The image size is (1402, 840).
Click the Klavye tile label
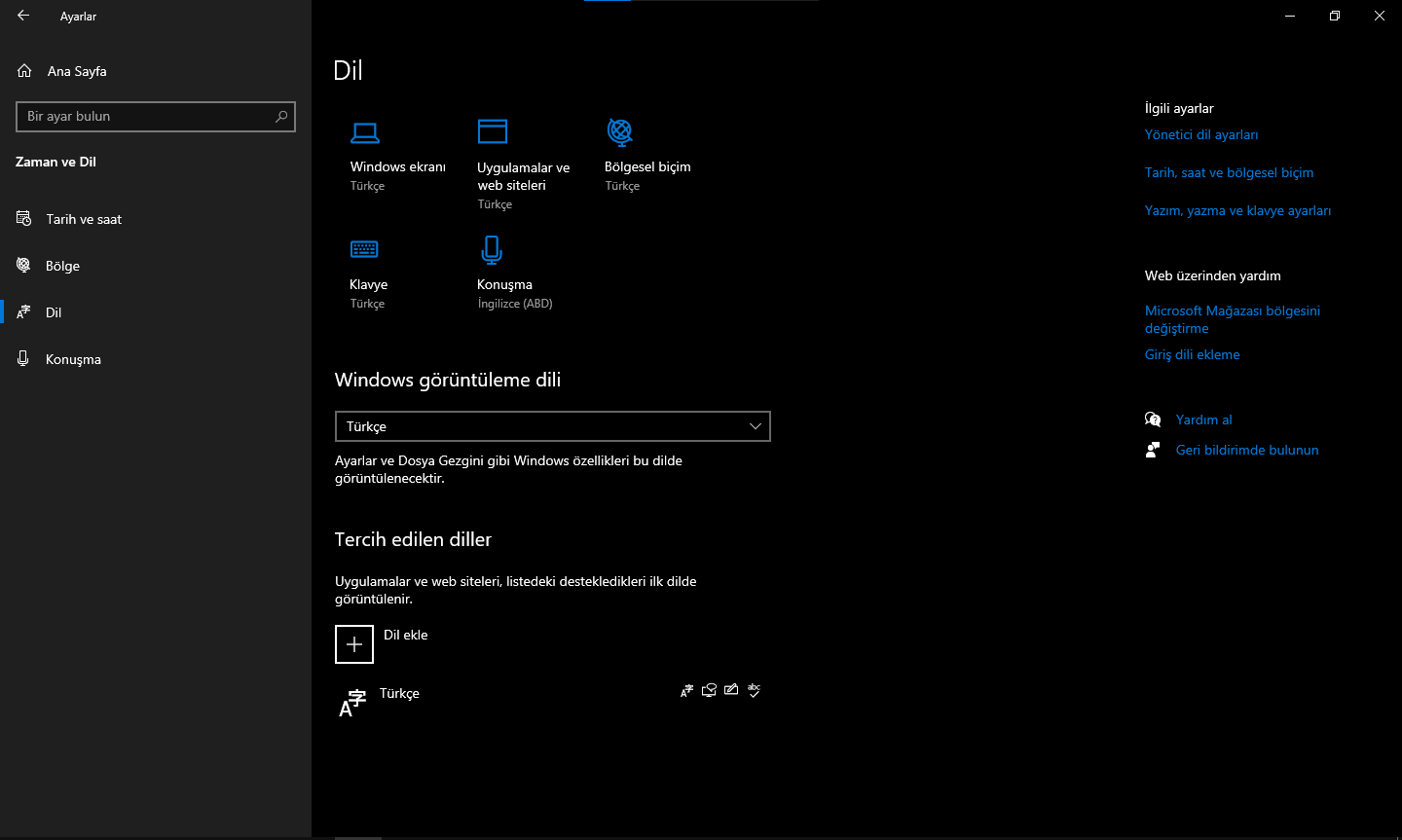tap(368, 284)
